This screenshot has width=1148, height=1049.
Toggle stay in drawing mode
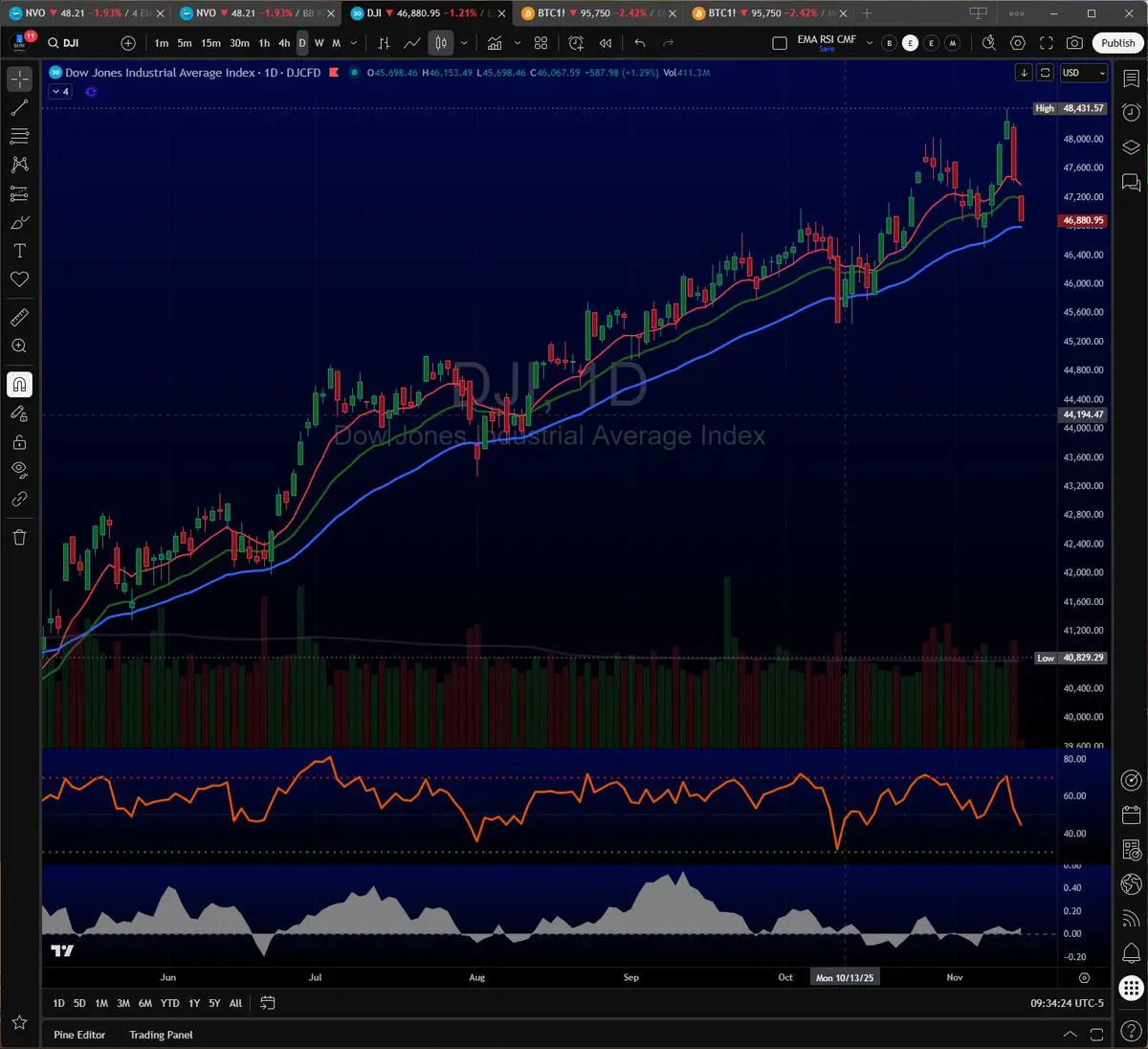(19, 413)
